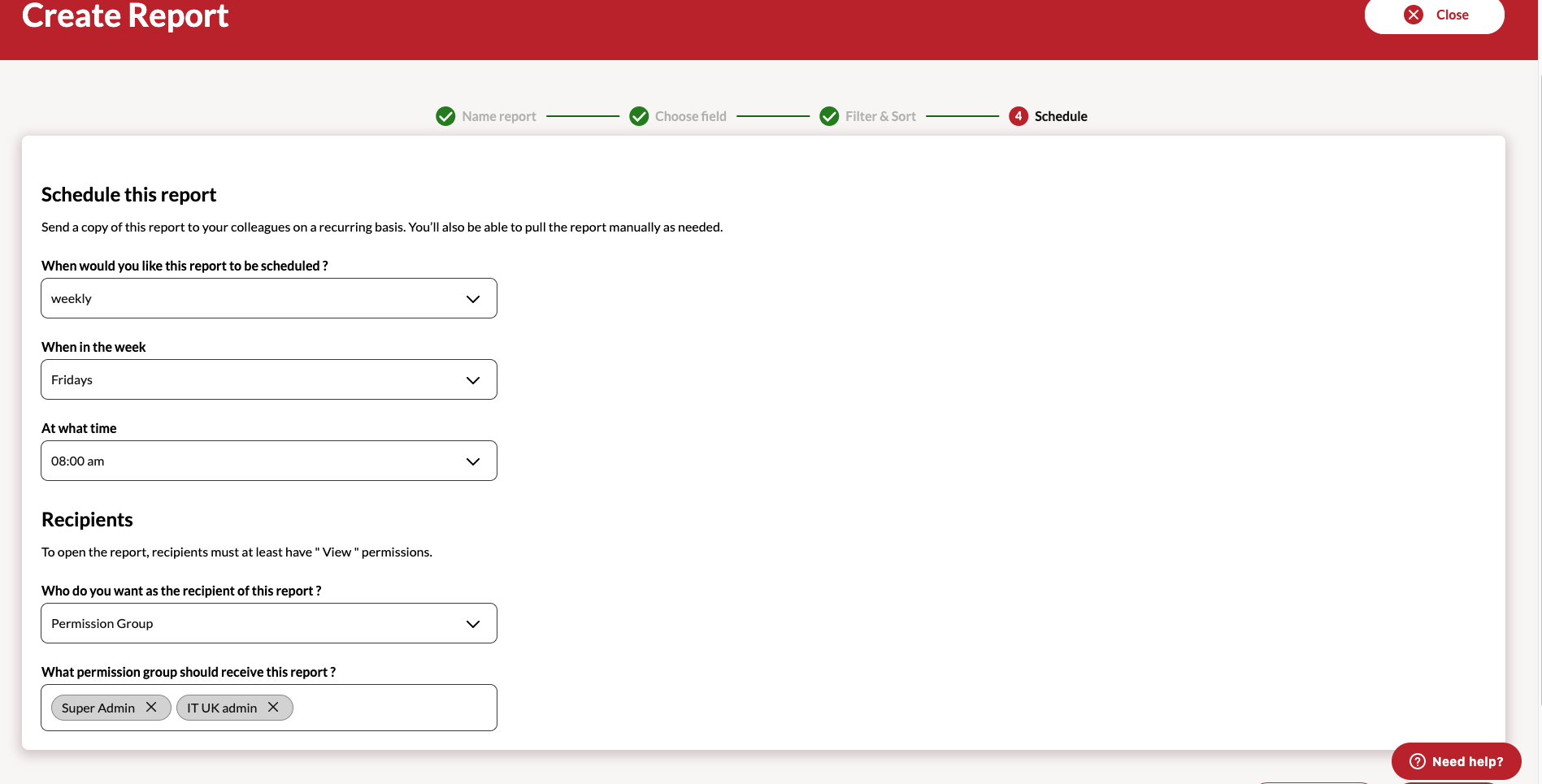Go to the Name report step
The image size is (1542, 784).
coord(499,116)
